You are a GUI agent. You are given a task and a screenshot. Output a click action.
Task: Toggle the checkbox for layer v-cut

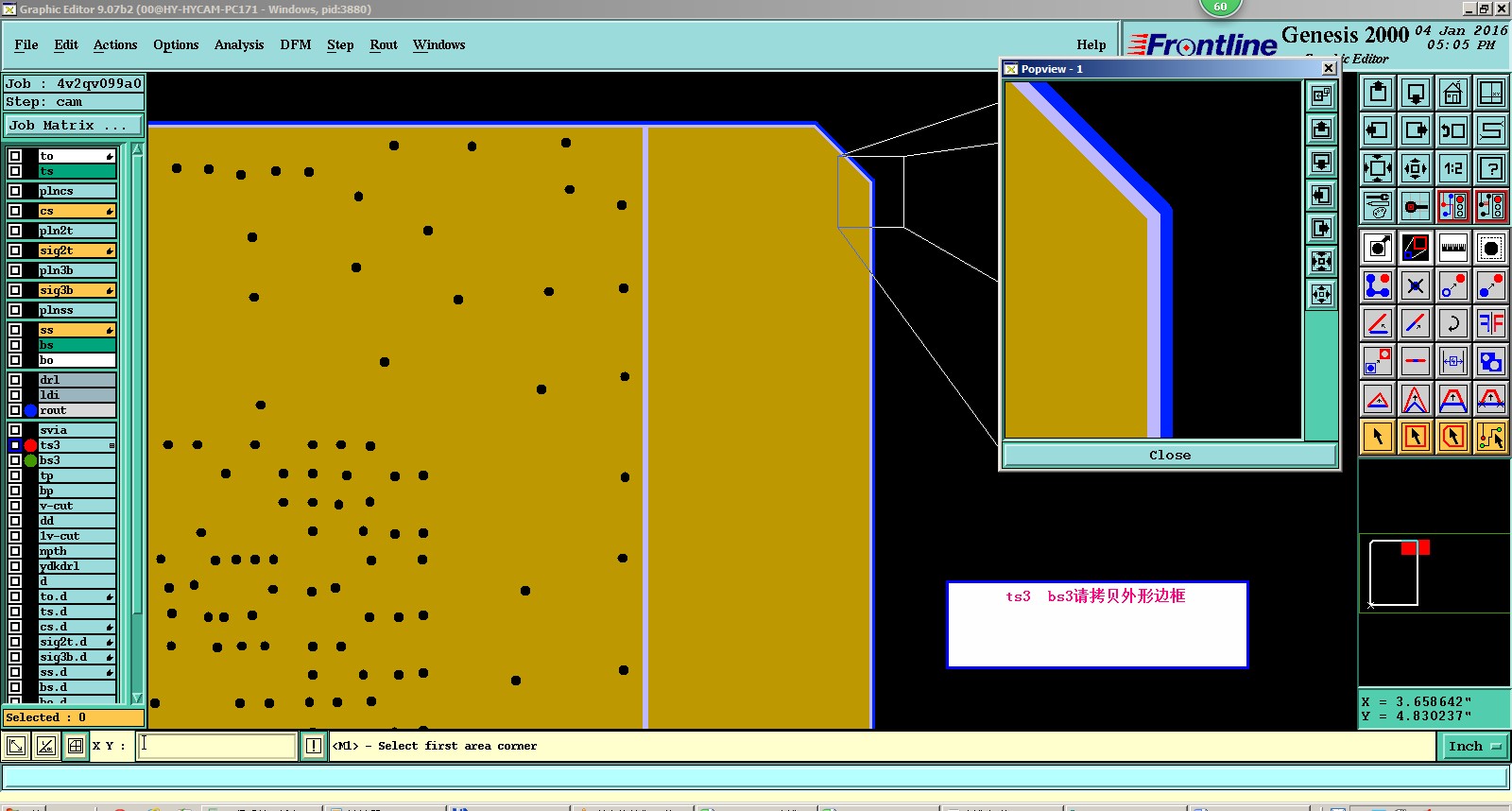pos(15,506)
